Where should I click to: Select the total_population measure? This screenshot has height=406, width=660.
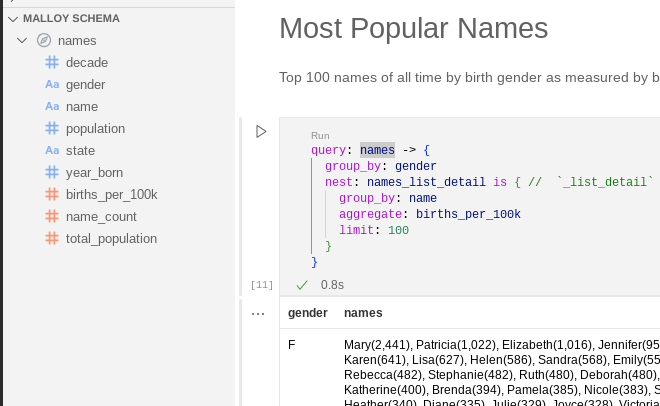click(111, 239)
